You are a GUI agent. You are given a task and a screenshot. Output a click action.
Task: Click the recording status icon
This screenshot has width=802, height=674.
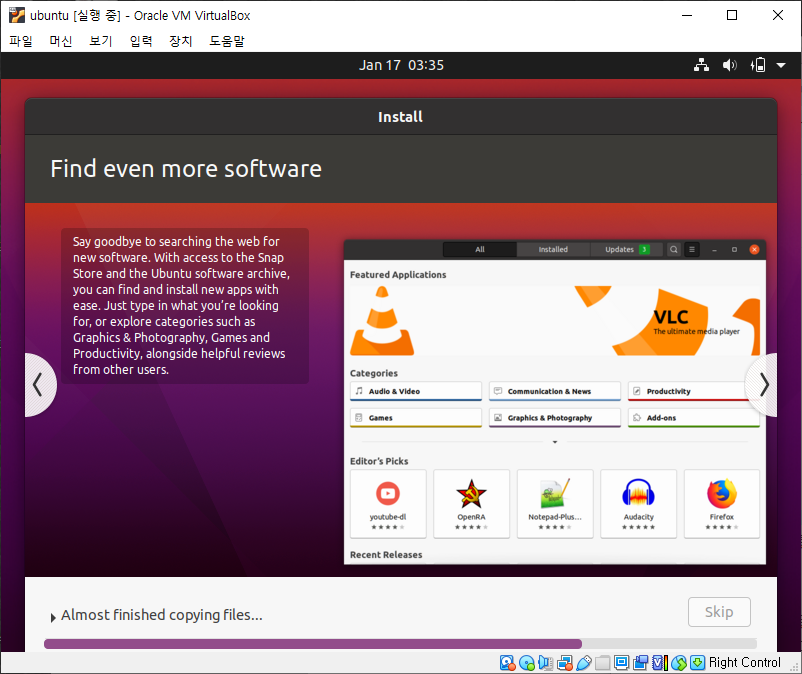[x=640, y=663]
